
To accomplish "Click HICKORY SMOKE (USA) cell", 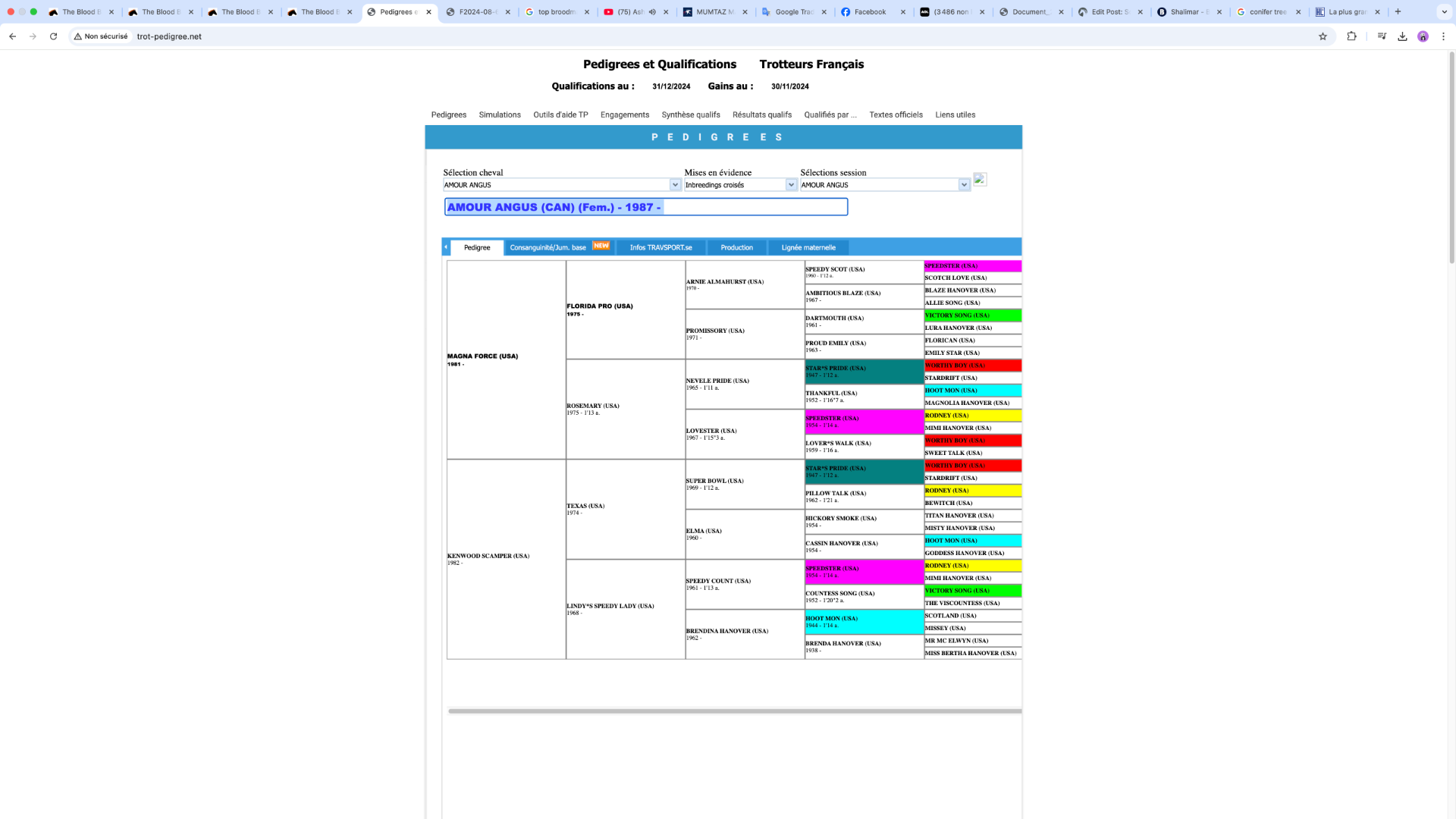I will coord(864,522).
